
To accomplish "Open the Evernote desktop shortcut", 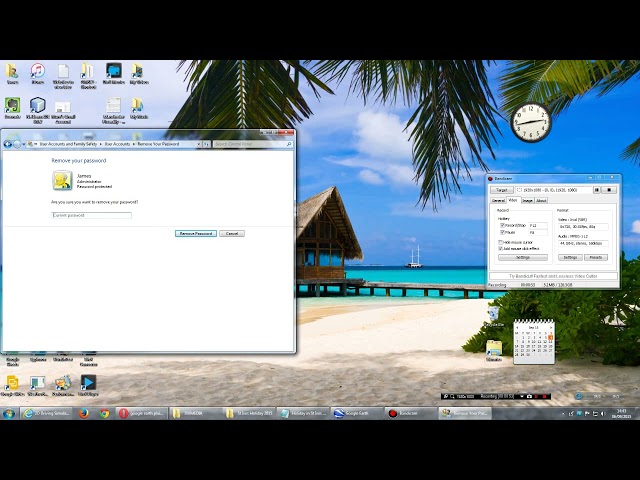I will click(x=13, y=108).
